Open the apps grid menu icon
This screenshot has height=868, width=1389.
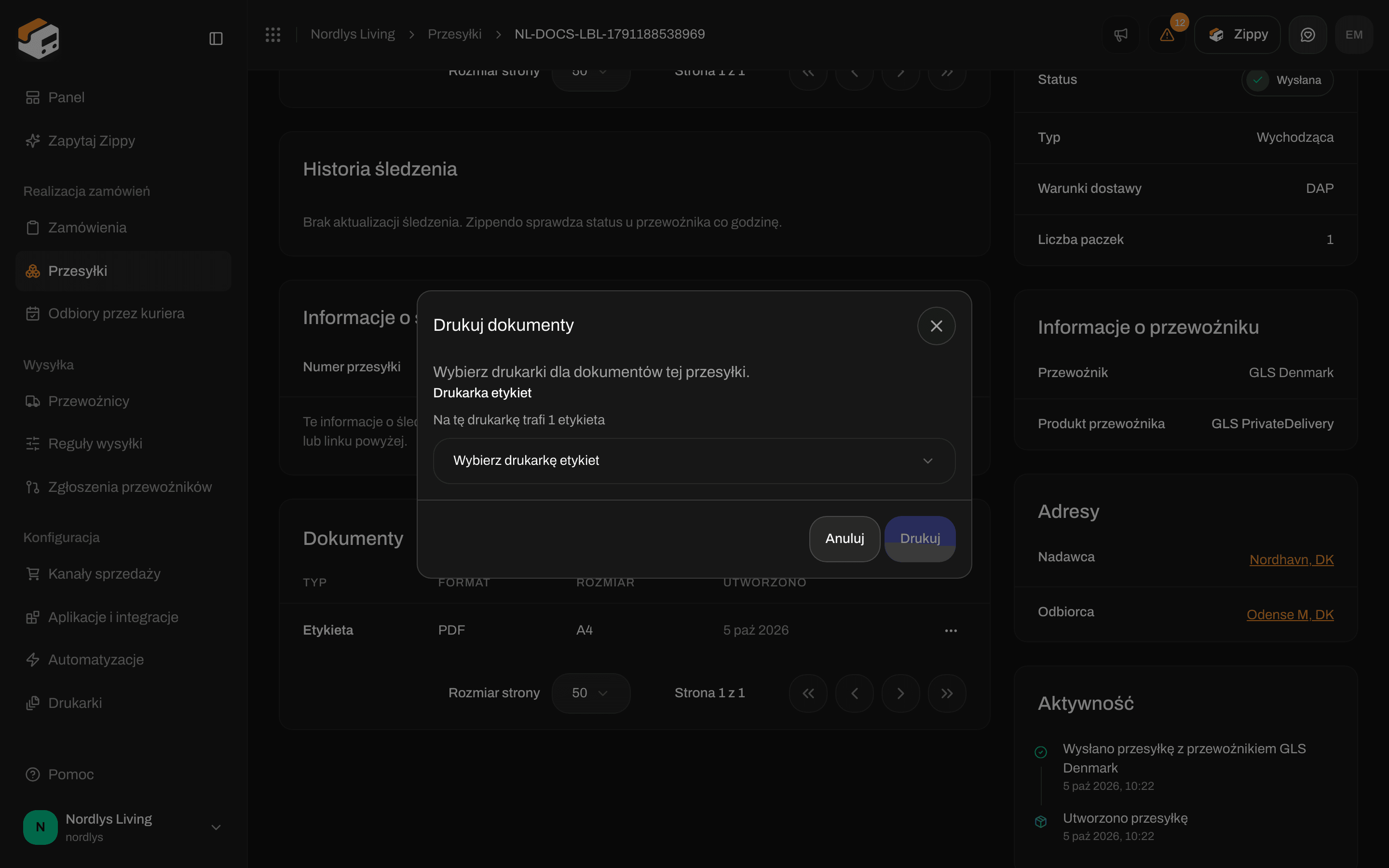coord(272,34)
